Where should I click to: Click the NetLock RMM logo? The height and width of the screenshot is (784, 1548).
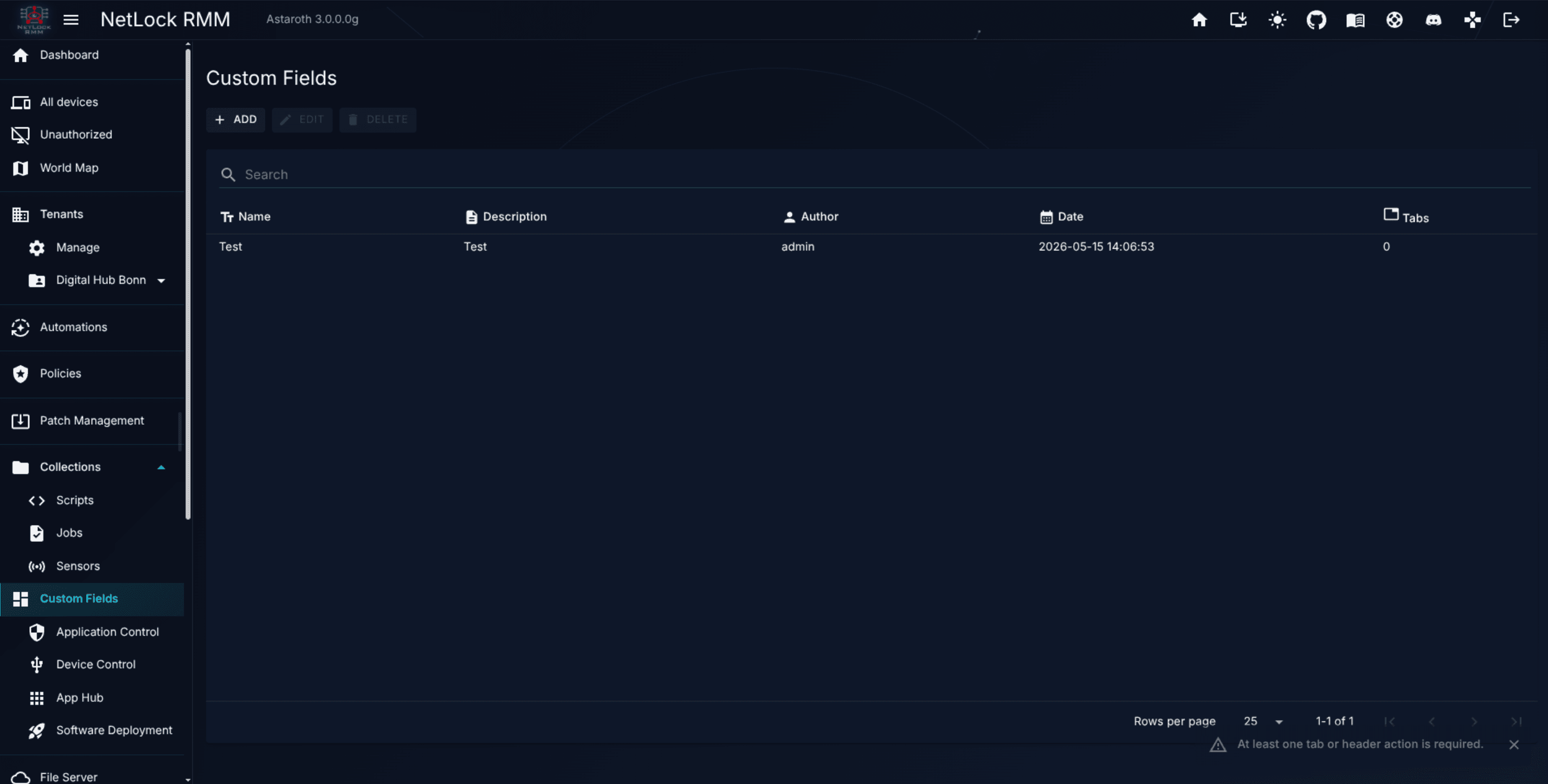(34, 19)
